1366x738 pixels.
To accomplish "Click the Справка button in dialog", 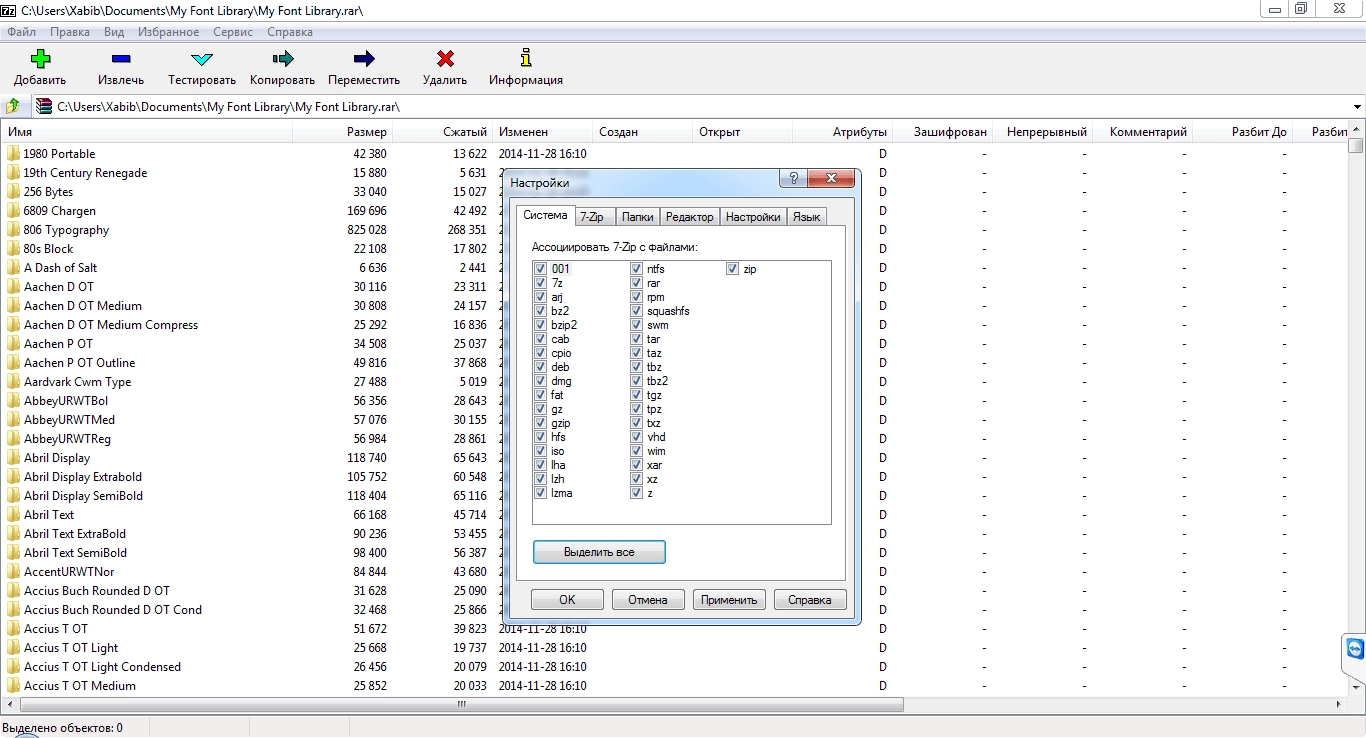I will [x=810, y=600].
